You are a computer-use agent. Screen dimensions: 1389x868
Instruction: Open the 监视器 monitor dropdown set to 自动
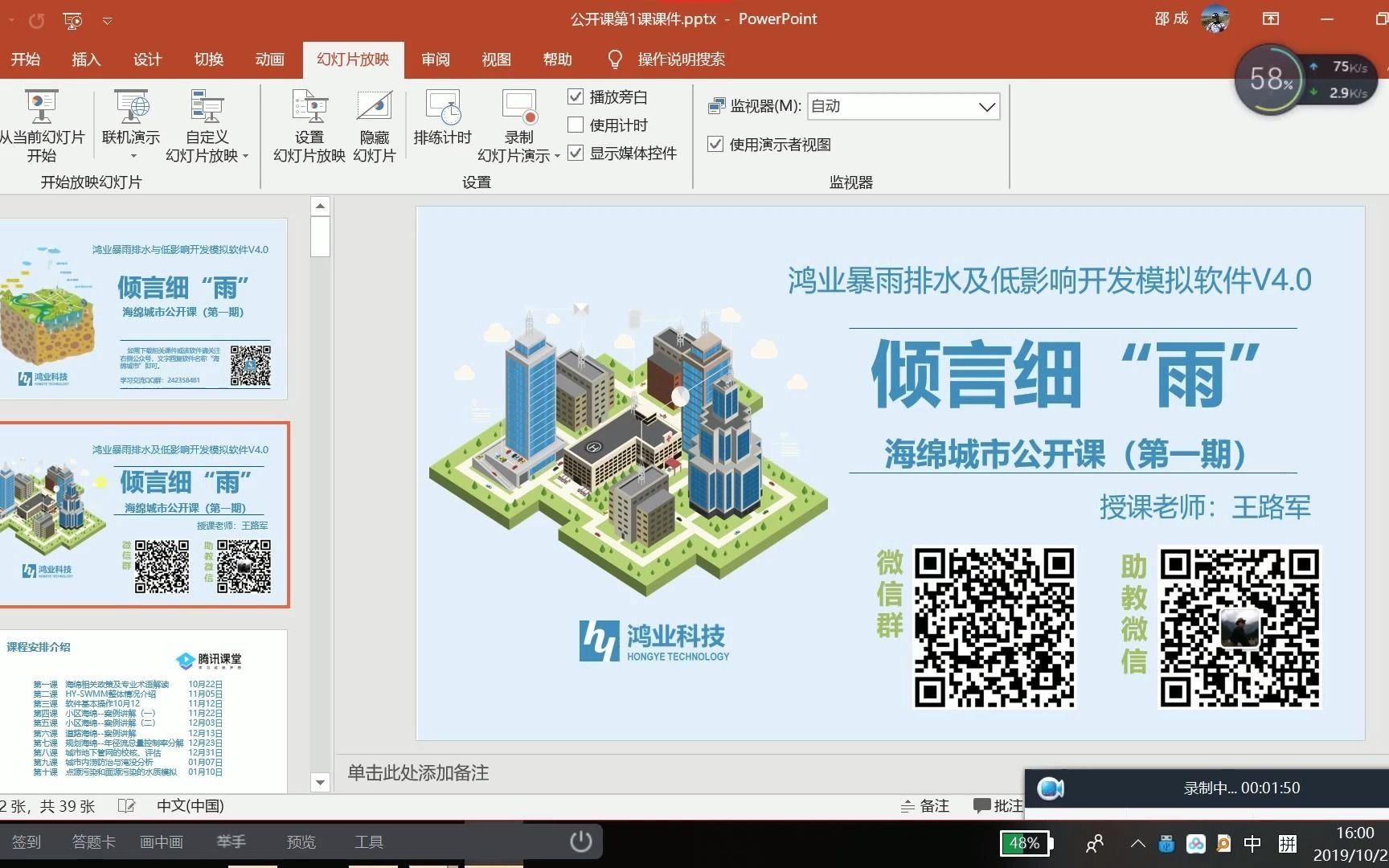point(903,106)
